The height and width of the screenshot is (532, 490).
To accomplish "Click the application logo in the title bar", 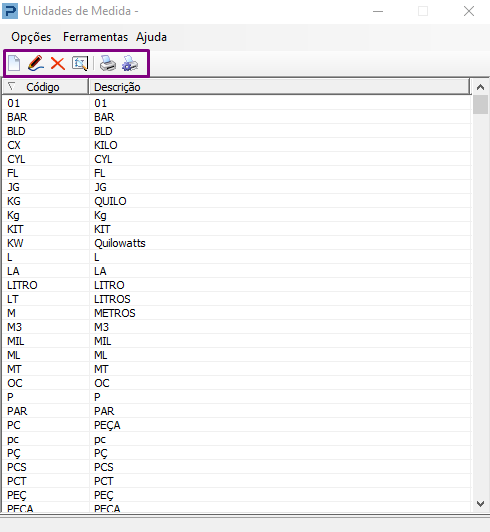I will tap(10, 11).
